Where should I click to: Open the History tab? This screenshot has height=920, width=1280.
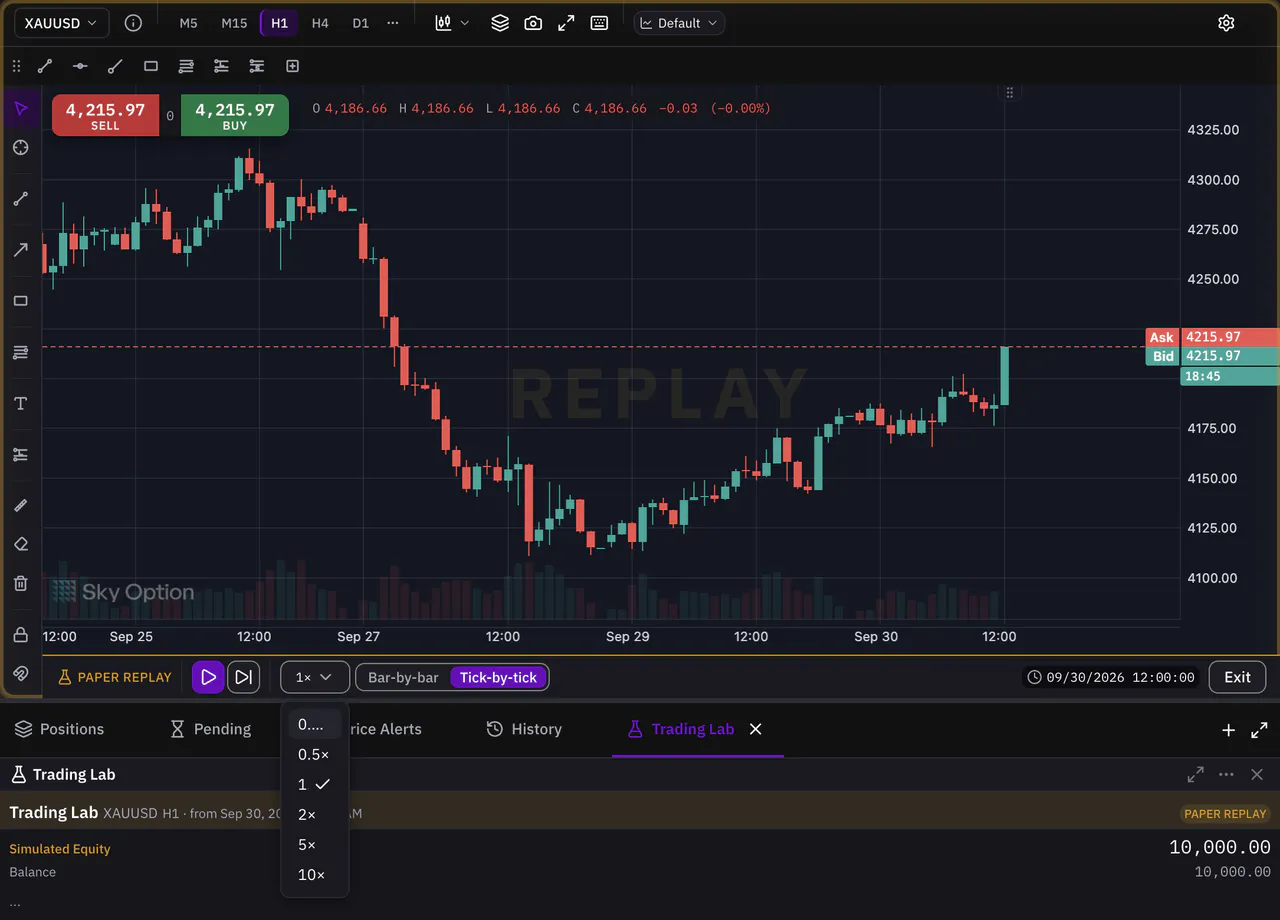tap(524, 729)
